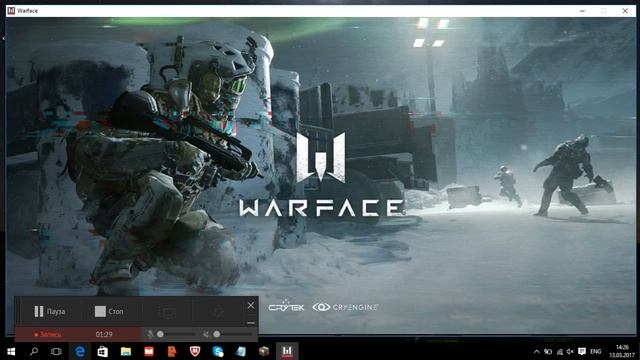This screenshot has width=640, height=360.
Task: Pause the recording with the Пауза button
Action: click(x=50, y=311)
